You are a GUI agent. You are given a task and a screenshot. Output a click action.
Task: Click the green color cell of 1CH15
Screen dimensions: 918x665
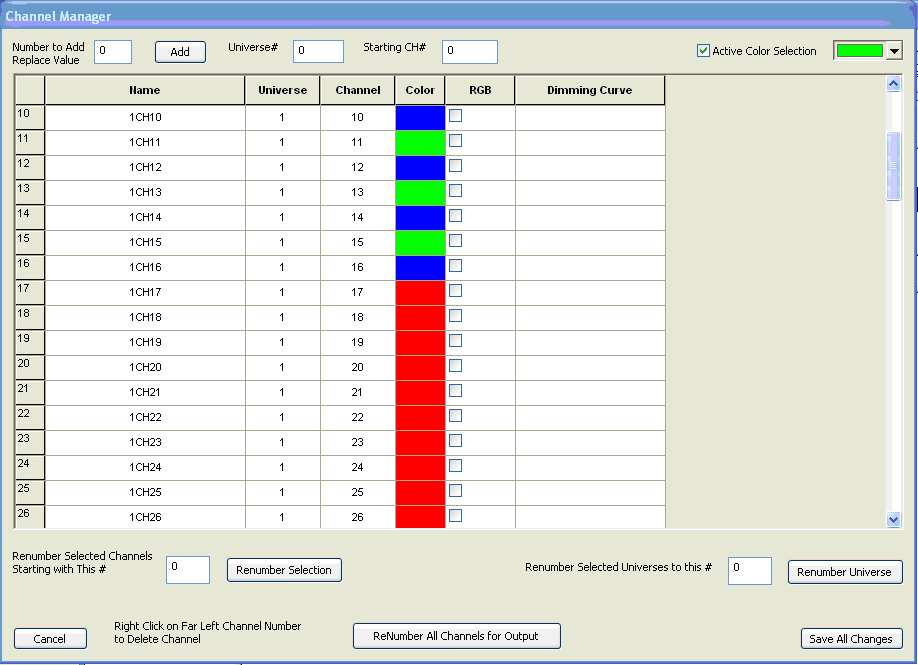[420, 243]
